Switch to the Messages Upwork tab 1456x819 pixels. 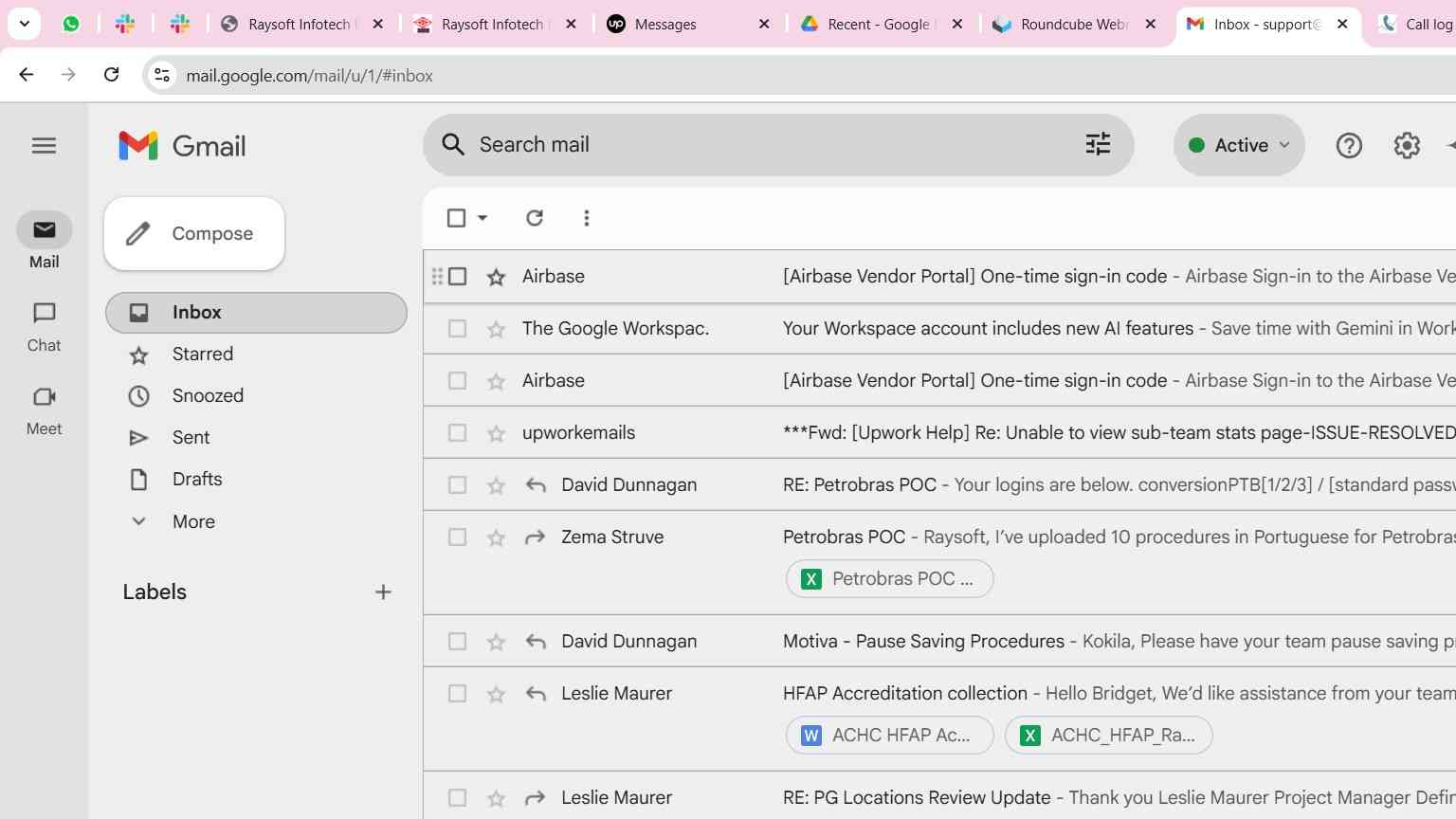click(x=687, y=24)
